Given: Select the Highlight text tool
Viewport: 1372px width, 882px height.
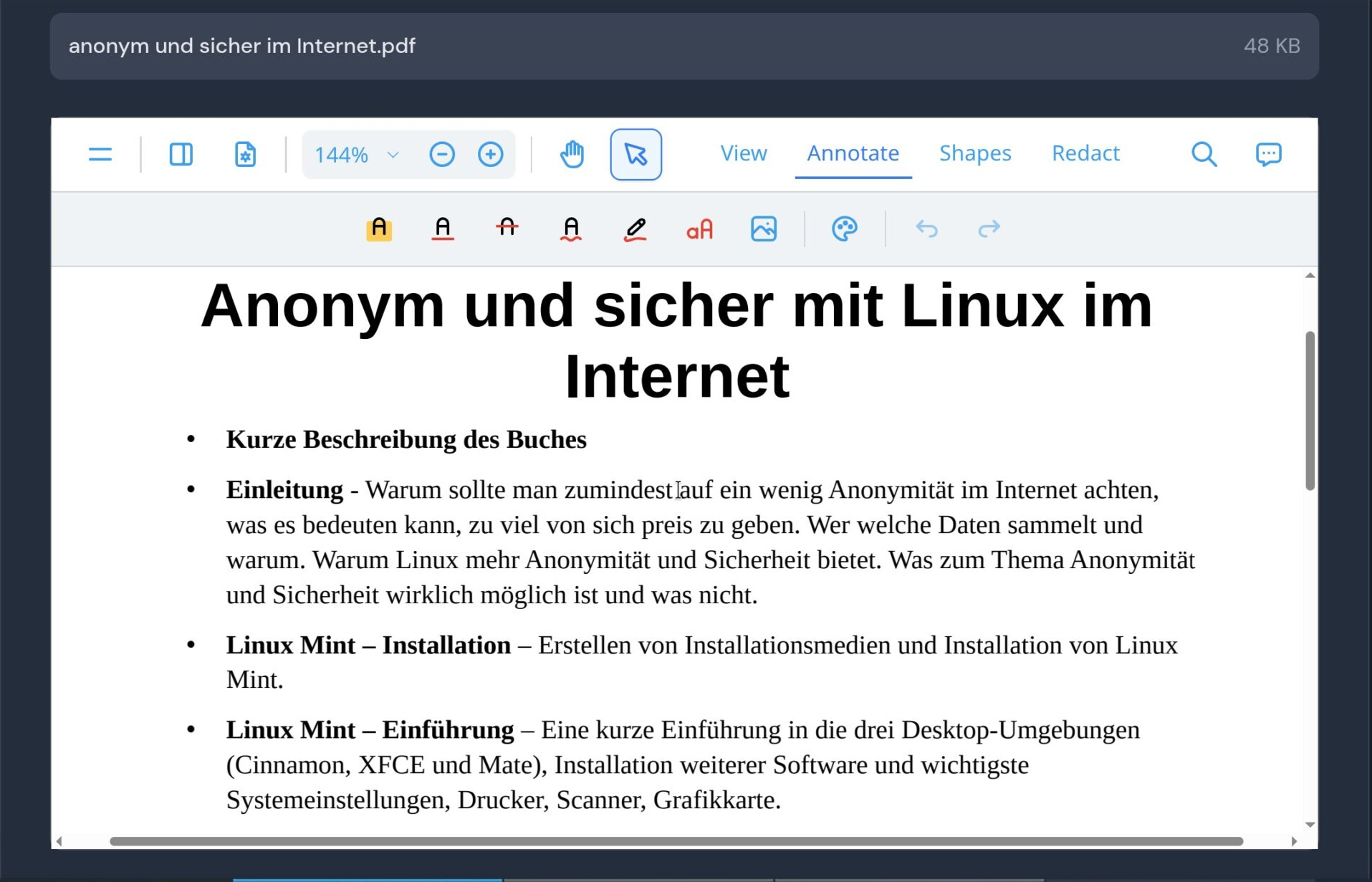Looking at the screenshot, I should click(x=379, y=229).
